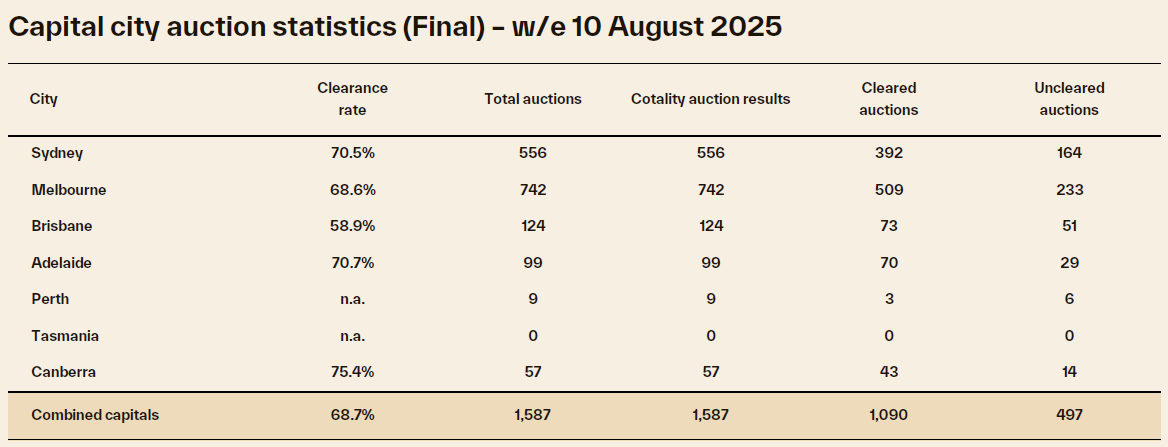Click the Uncleared auctions column header
1168x447 pixels.
tap(1069, 99)
